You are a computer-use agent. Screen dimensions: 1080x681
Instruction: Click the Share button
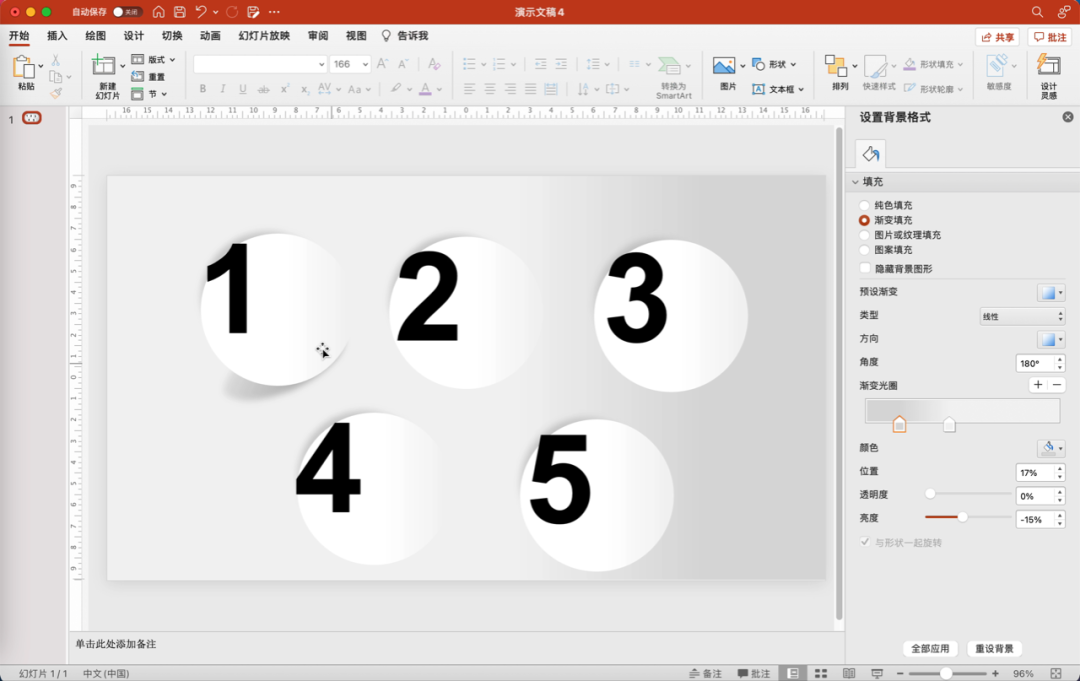[x=997, y=37]
